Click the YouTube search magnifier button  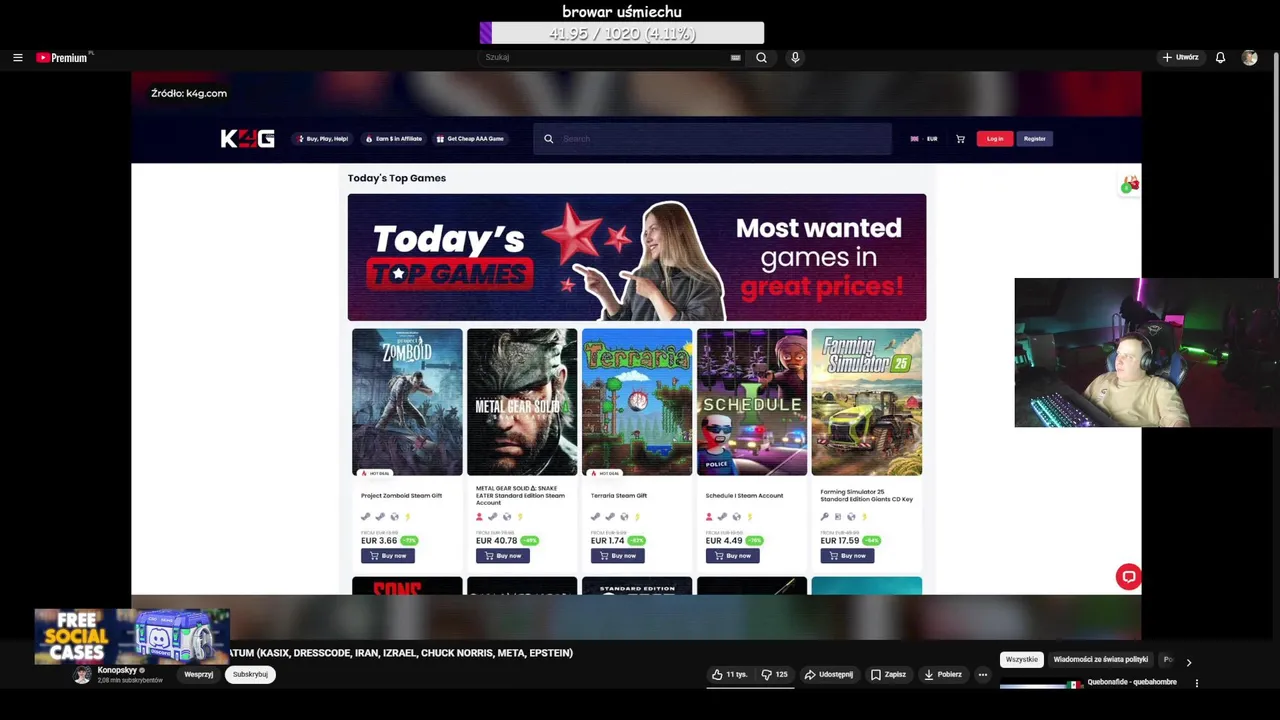[x=761, y=58]
